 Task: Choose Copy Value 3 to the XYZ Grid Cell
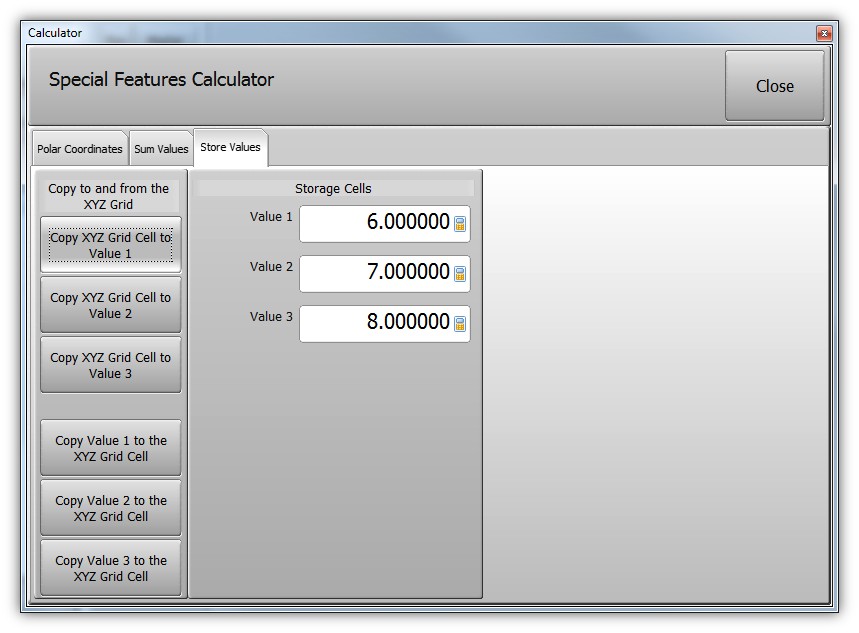point(111,568)
